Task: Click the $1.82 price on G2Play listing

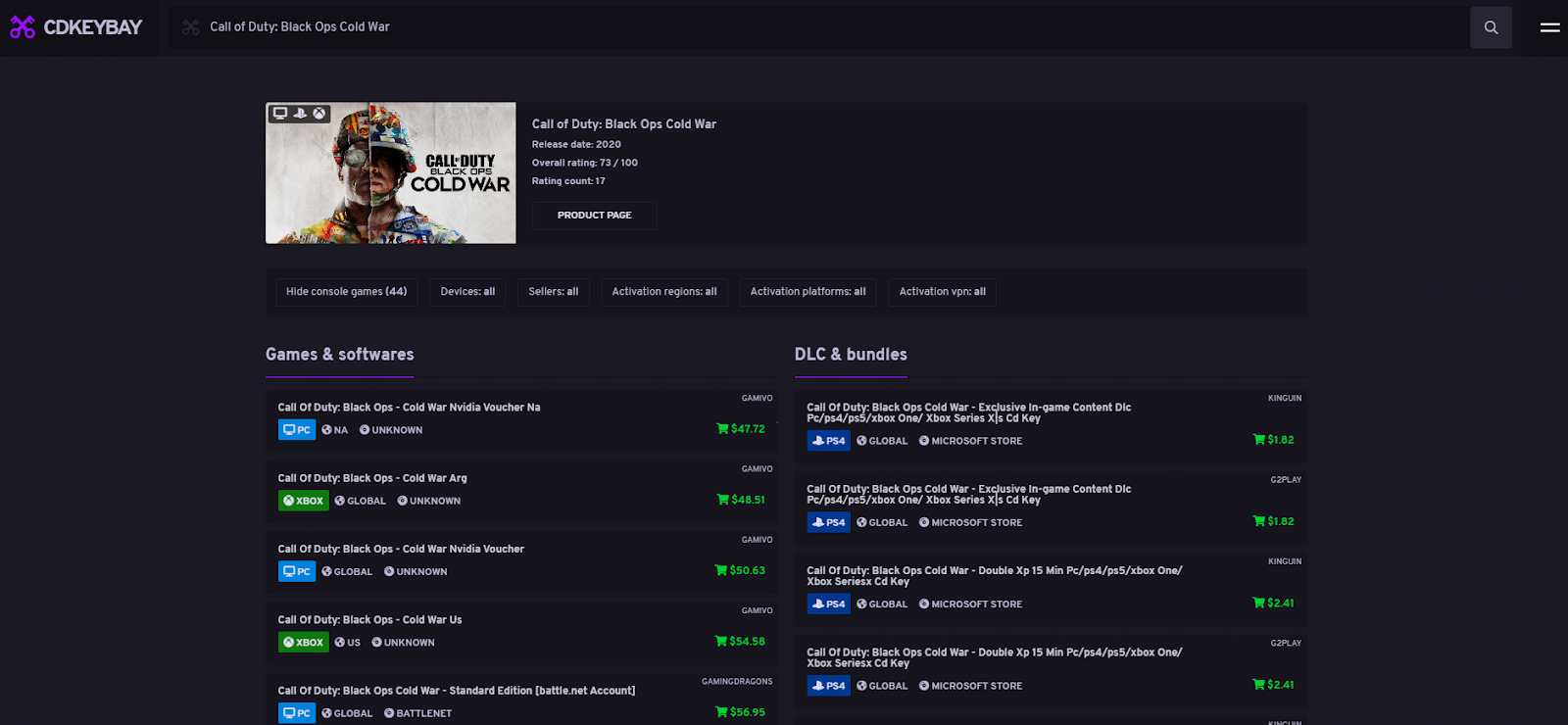Action: (x=1281, y=522)
